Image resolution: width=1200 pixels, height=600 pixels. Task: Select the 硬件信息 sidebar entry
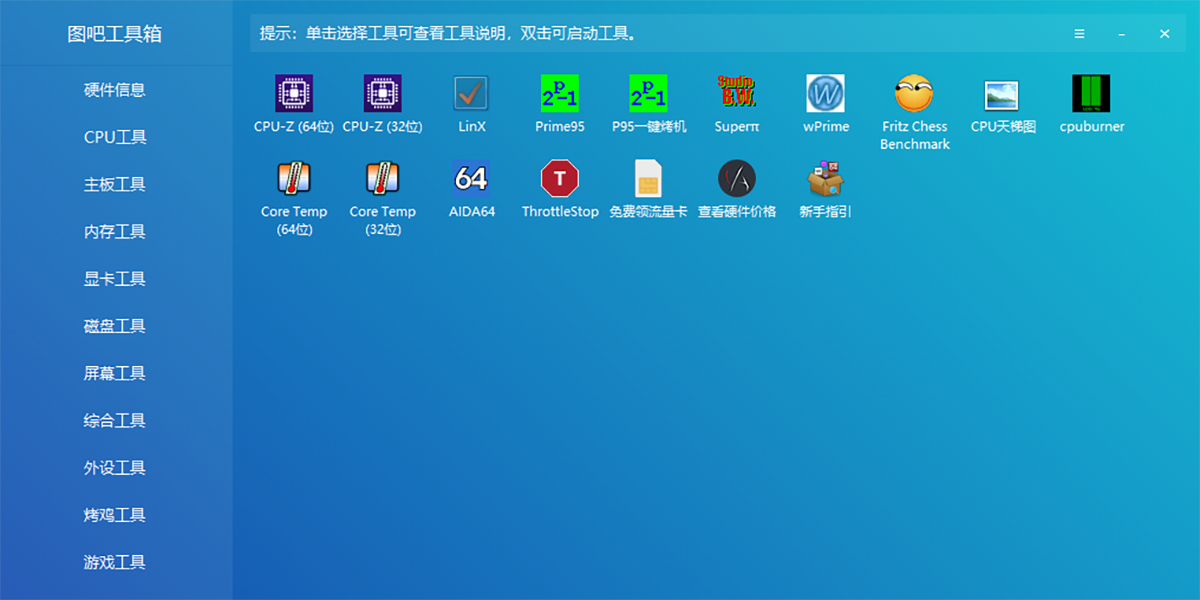tap(116, 89)
